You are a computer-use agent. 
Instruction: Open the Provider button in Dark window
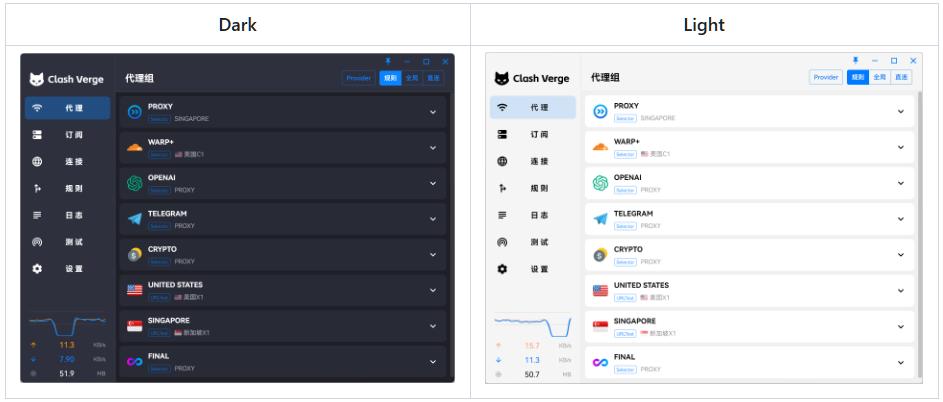pyautogui.click(x=358, y=78)
